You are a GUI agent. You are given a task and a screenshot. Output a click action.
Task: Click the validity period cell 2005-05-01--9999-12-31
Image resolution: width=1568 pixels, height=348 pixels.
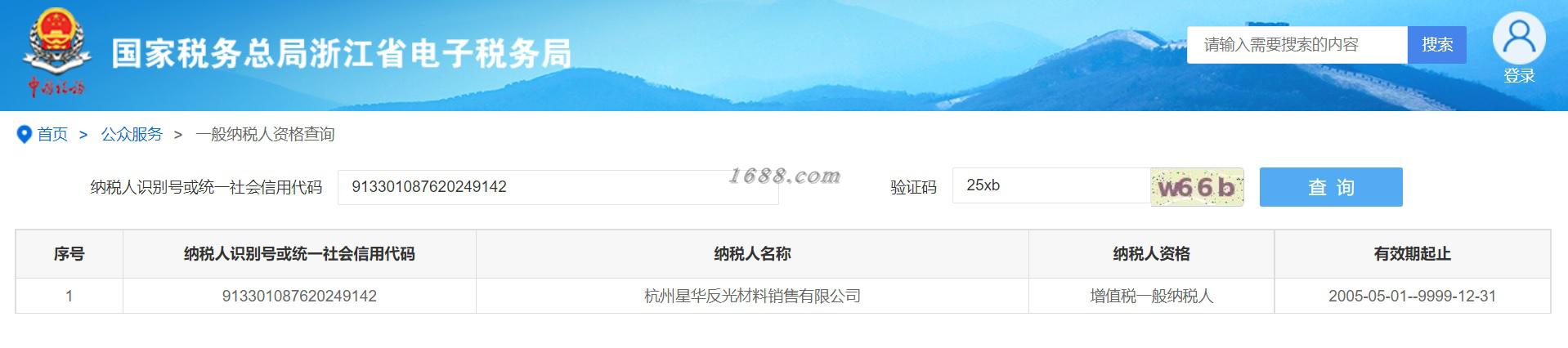[1412, 296]
